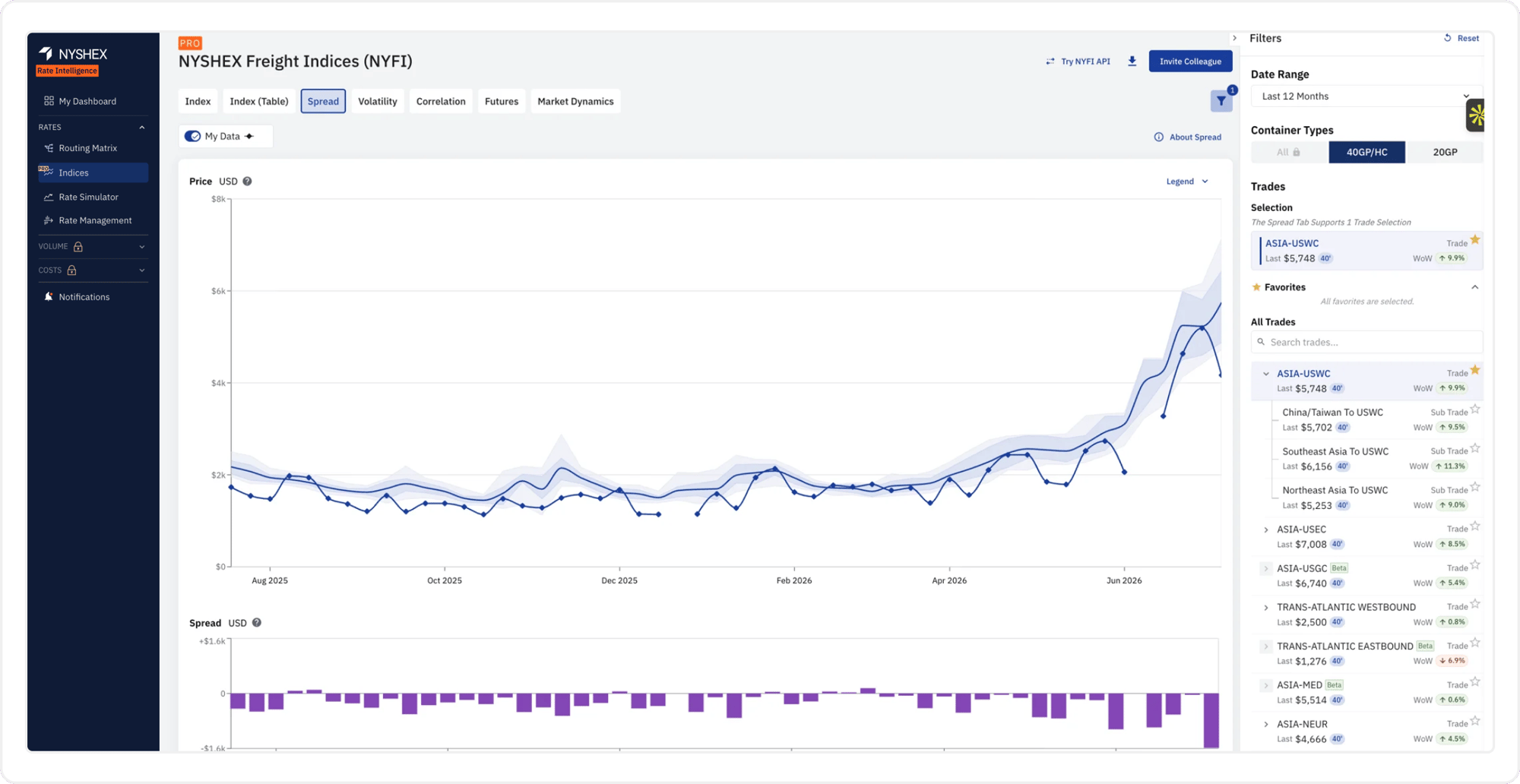Screen dimensions: 1520x784
Task: Collapse the Favorites section chevron
Action: 1474,287
